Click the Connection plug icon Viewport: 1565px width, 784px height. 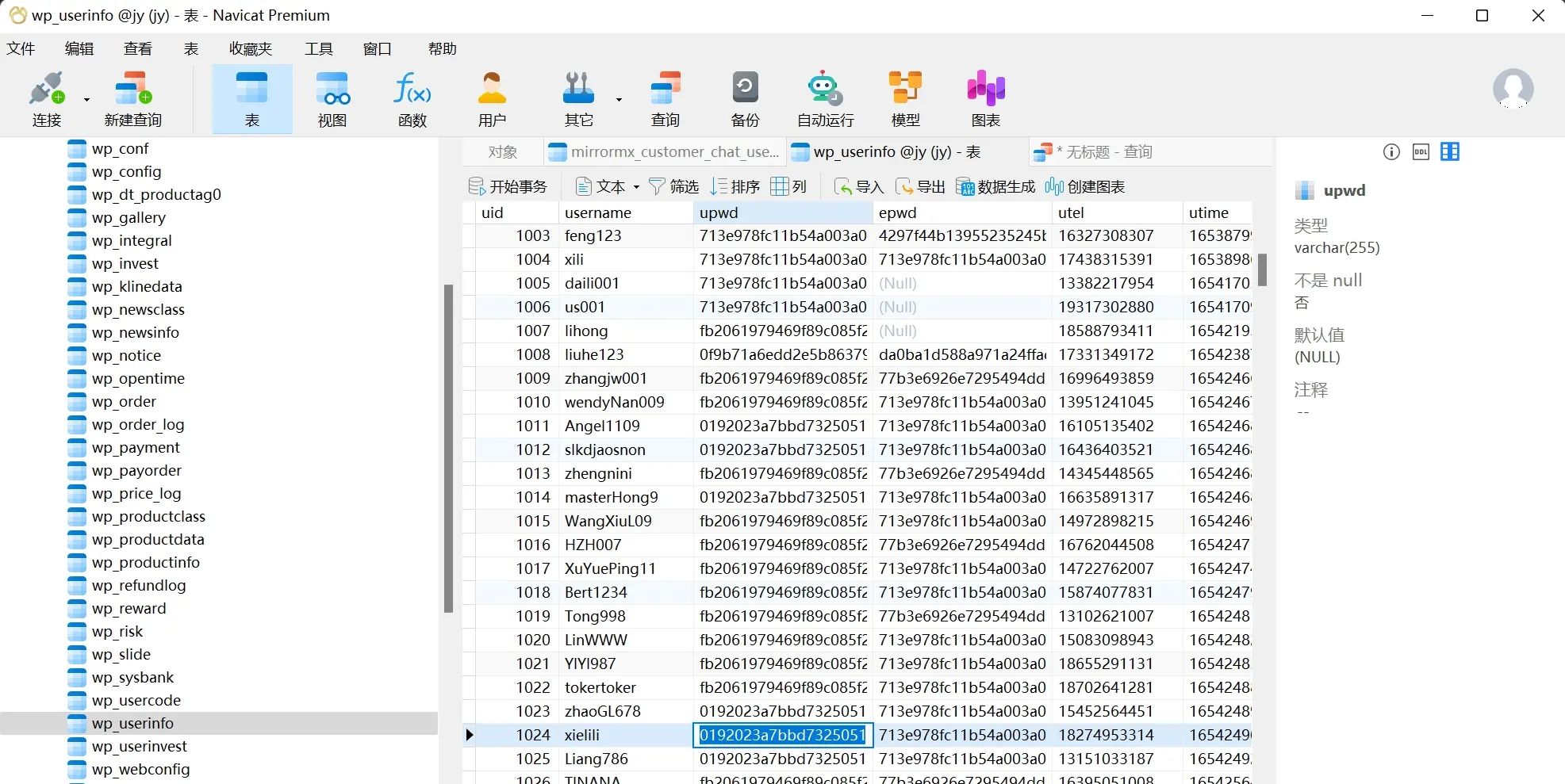pyautogui.click(x=46, y=89)
